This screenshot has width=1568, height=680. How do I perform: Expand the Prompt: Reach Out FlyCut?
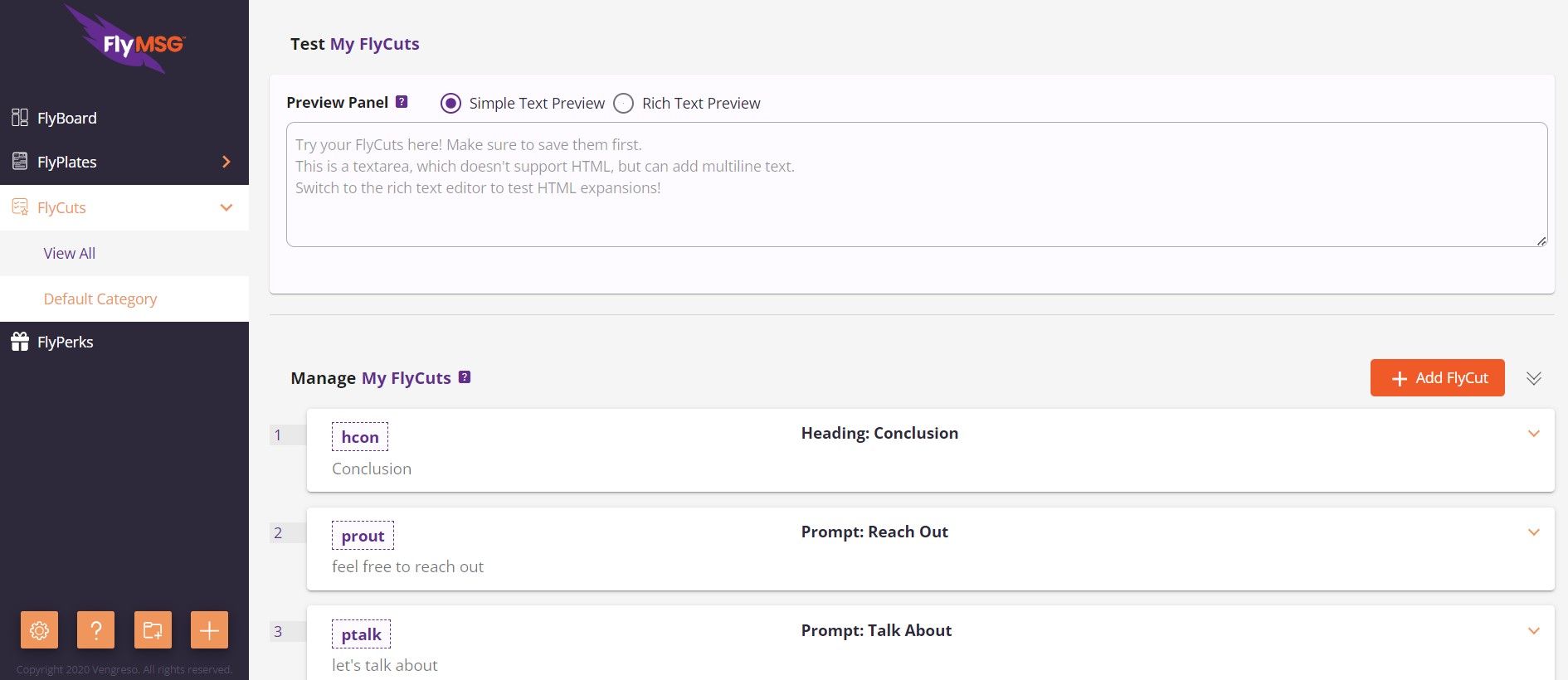tap(1534, 532)
